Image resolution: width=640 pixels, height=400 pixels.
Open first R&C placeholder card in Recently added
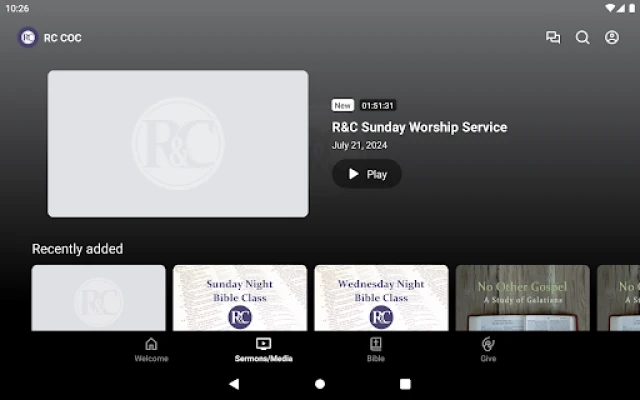tap(99, 298)
